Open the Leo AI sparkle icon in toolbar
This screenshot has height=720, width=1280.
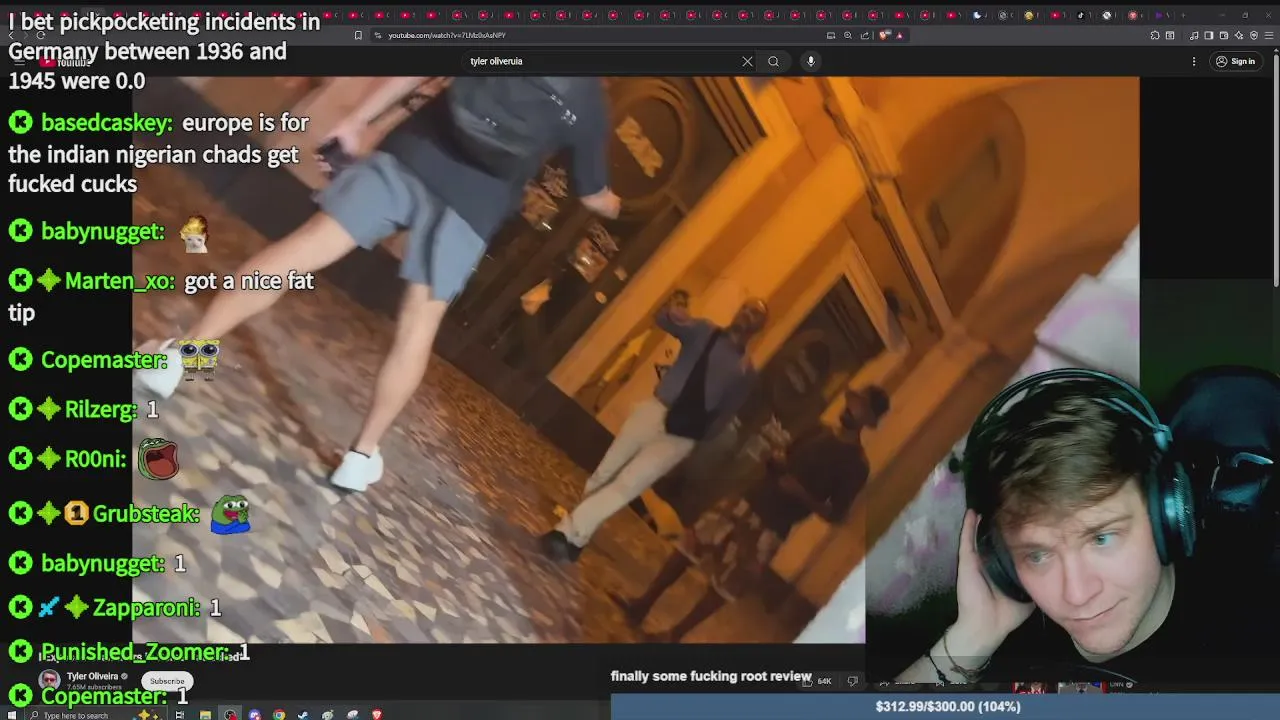pos(1238,35)
